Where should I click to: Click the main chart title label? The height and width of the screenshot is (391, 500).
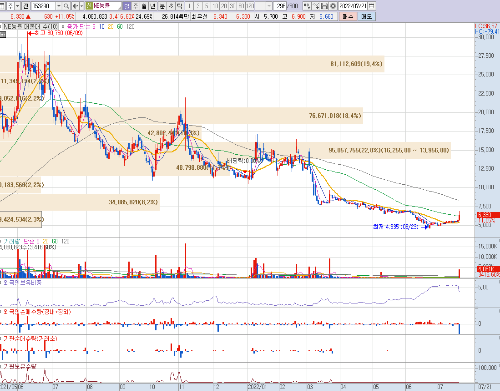tap(31, 27)
